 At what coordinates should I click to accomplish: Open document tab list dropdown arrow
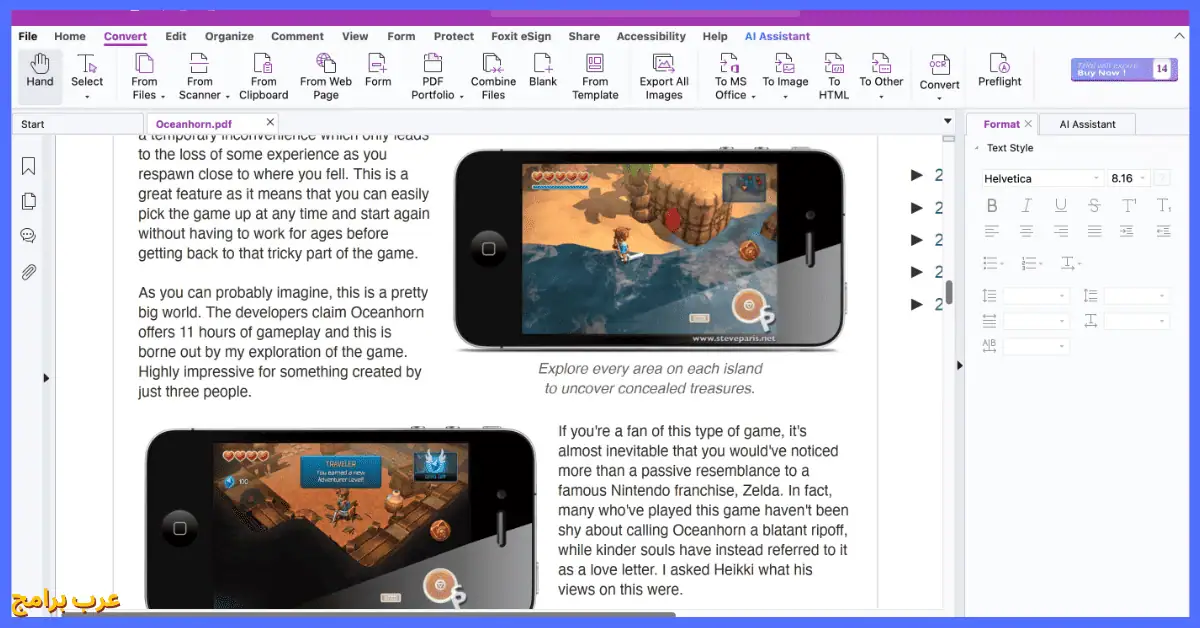pos(948,122)
